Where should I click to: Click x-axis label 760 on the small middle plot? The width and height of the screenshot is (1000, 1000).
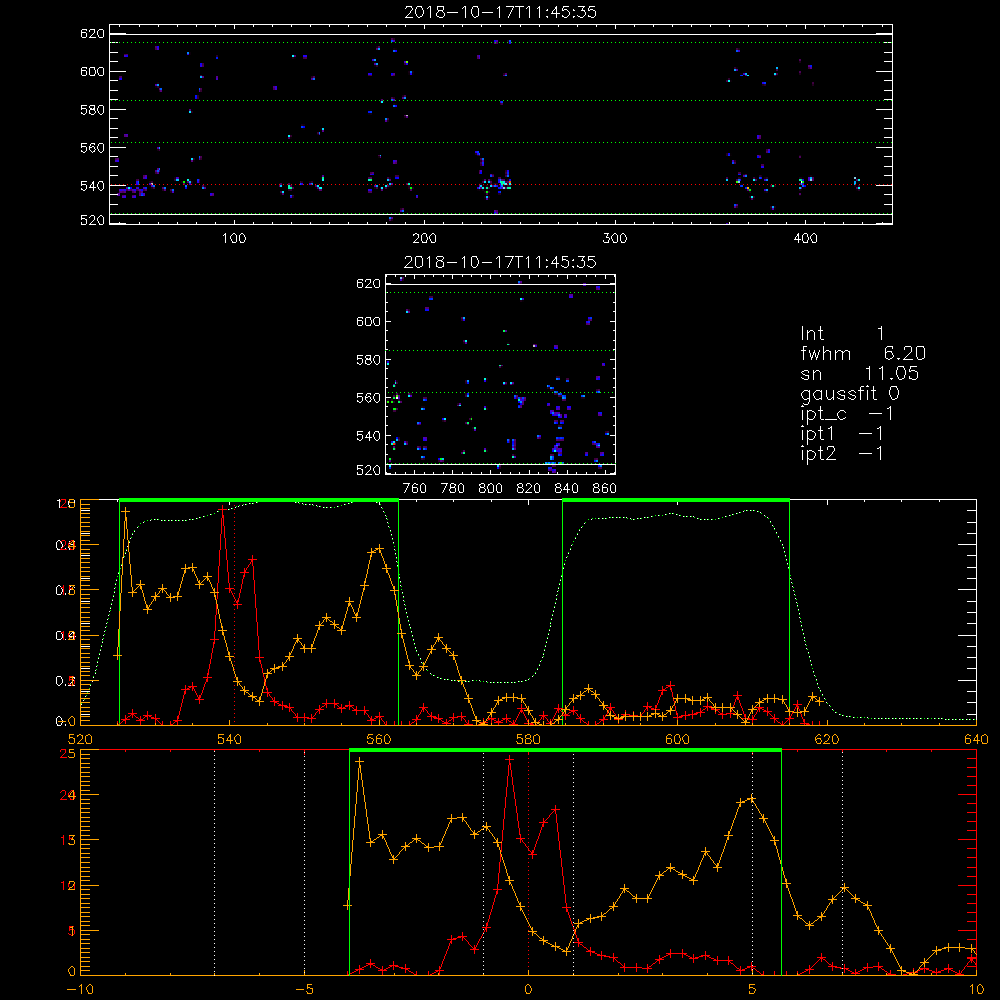[x=415, y=489]
